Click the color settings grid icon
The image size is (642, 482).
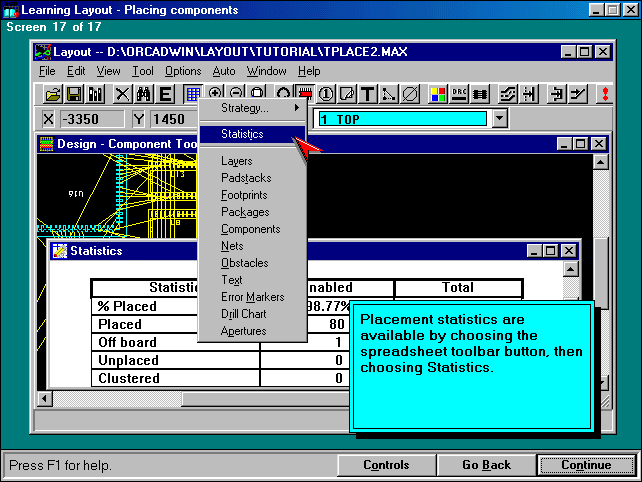tap(438, 94)
